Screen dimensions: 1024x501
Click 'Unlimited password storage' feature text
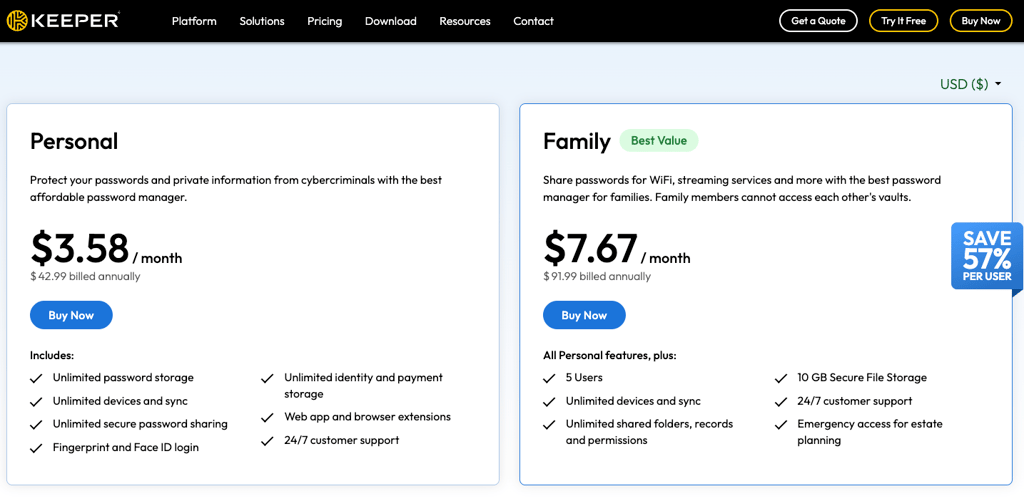click(x=123, y=378)
